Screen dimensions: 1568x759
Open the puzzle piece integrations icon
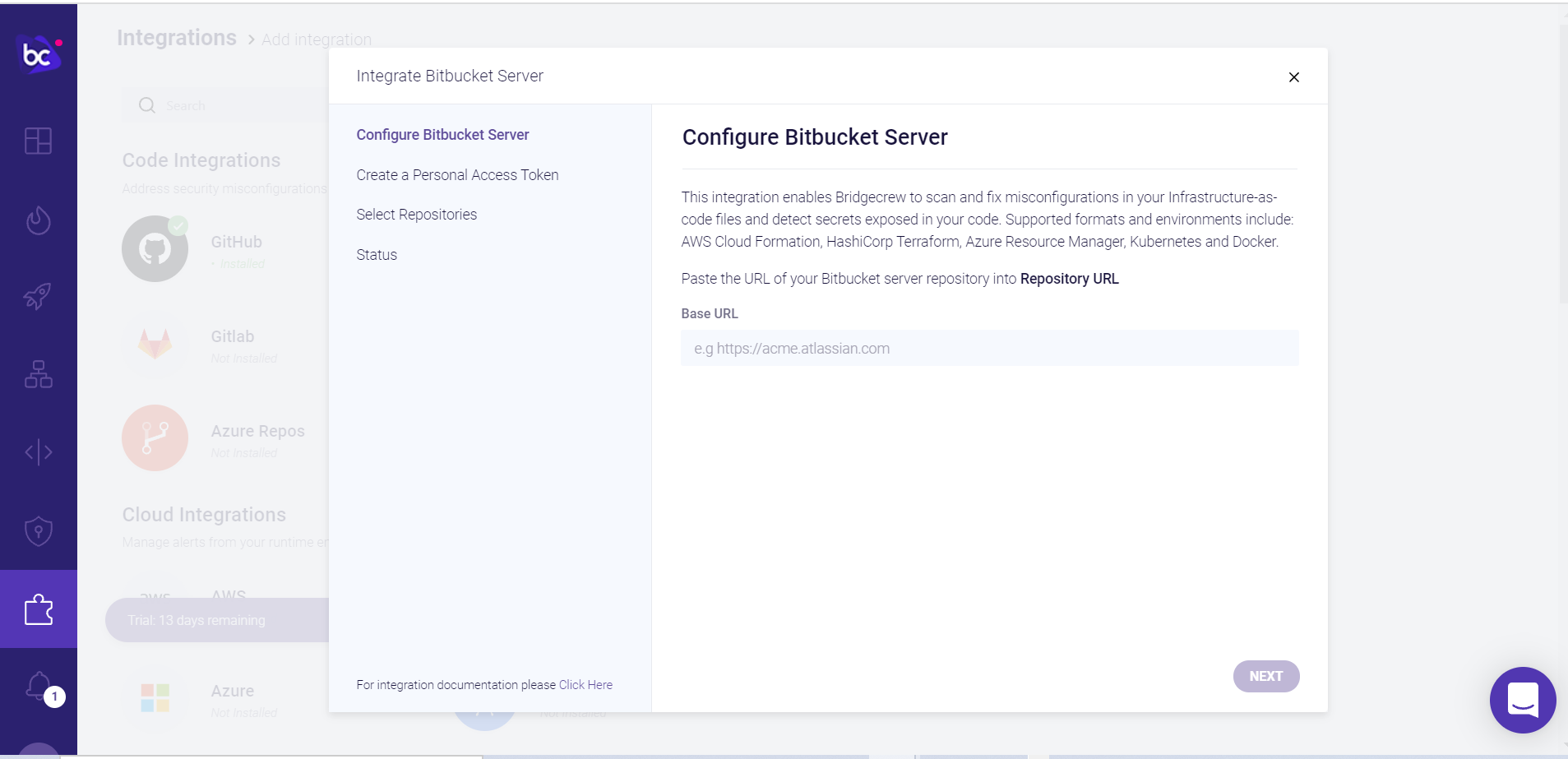(x=39, y=609)
